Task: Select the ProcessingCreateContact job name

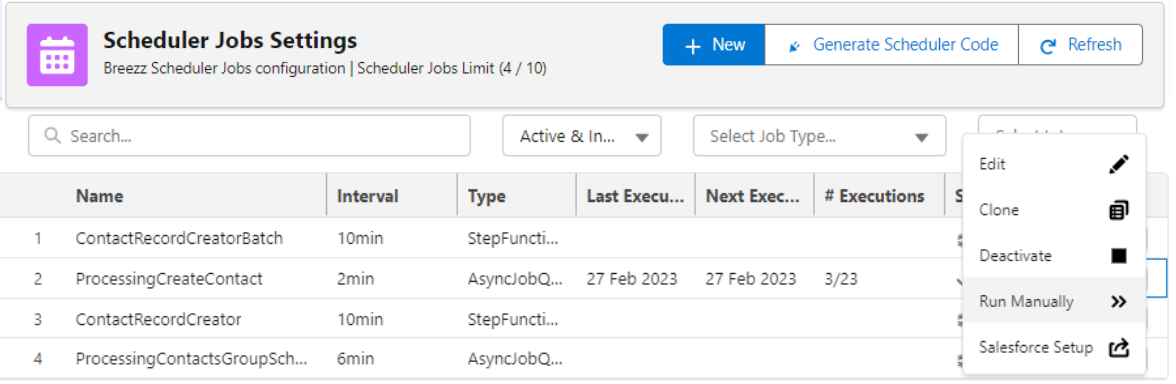Action: coord(169,279)
